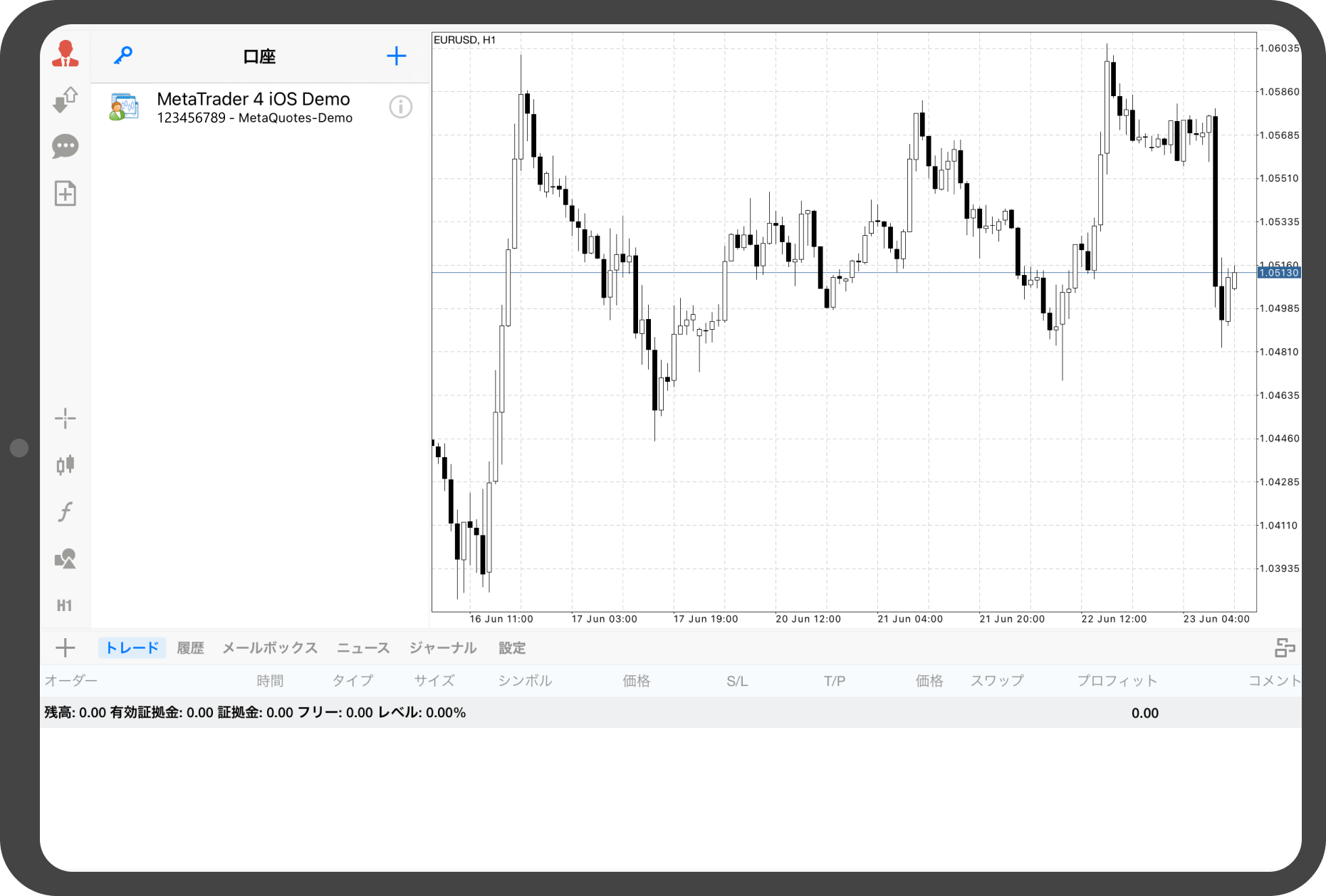Switch to the 履歴 tab

190,648
